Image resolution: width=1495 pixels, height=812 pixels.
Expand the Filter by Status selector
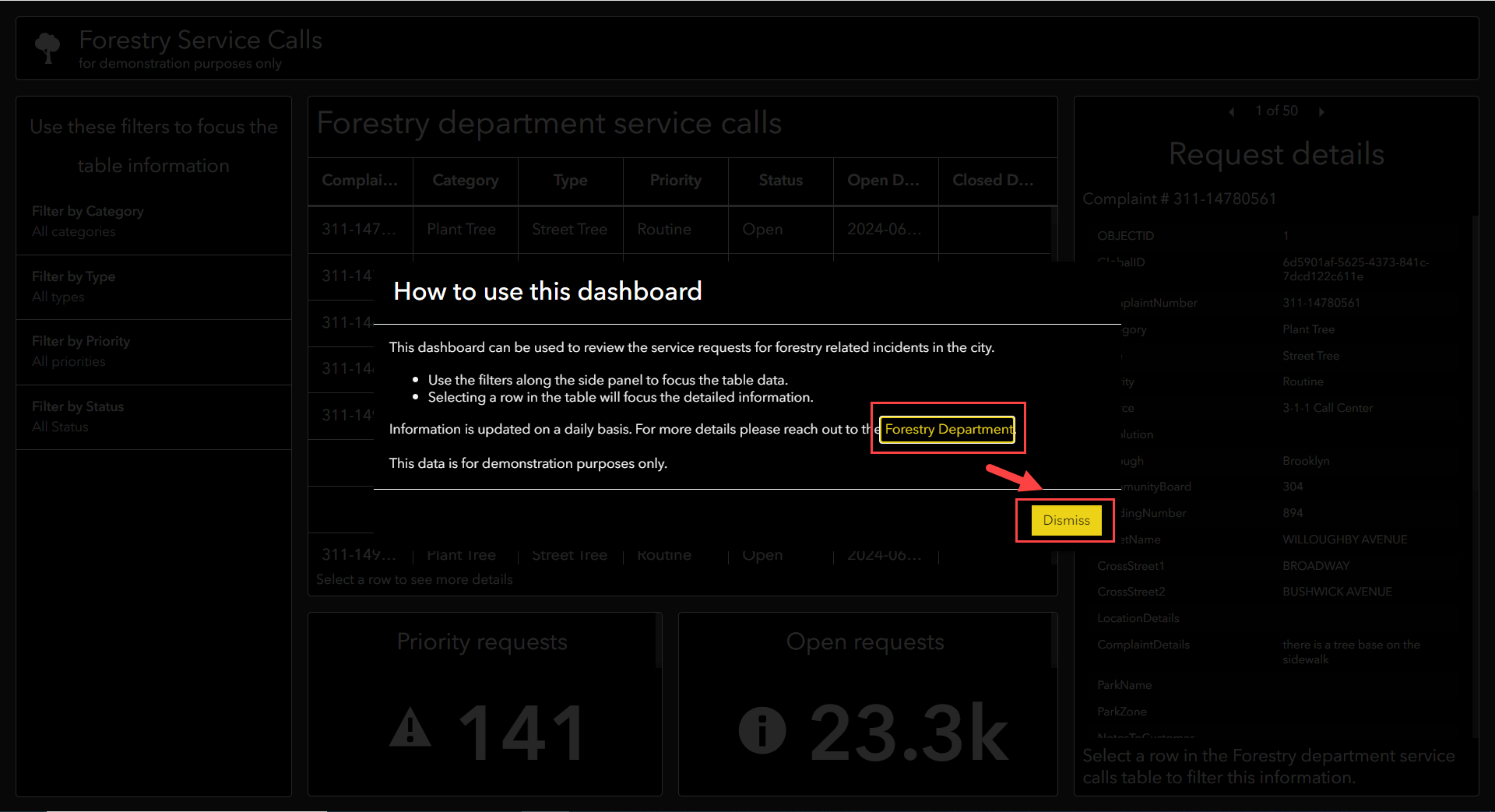tap(154, 417)
